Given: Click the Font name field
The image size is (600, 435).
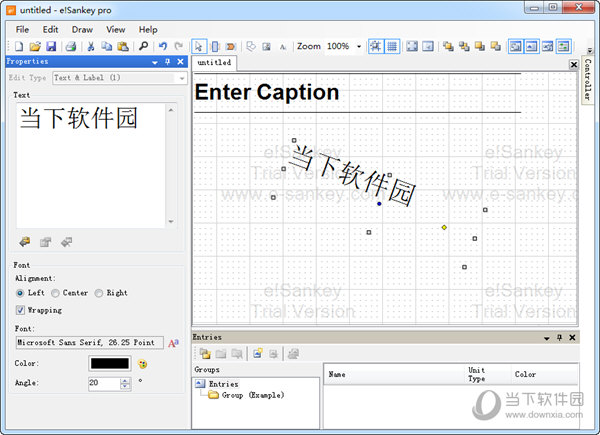Looking at the screenshot, I should click(x=90, y=343).
